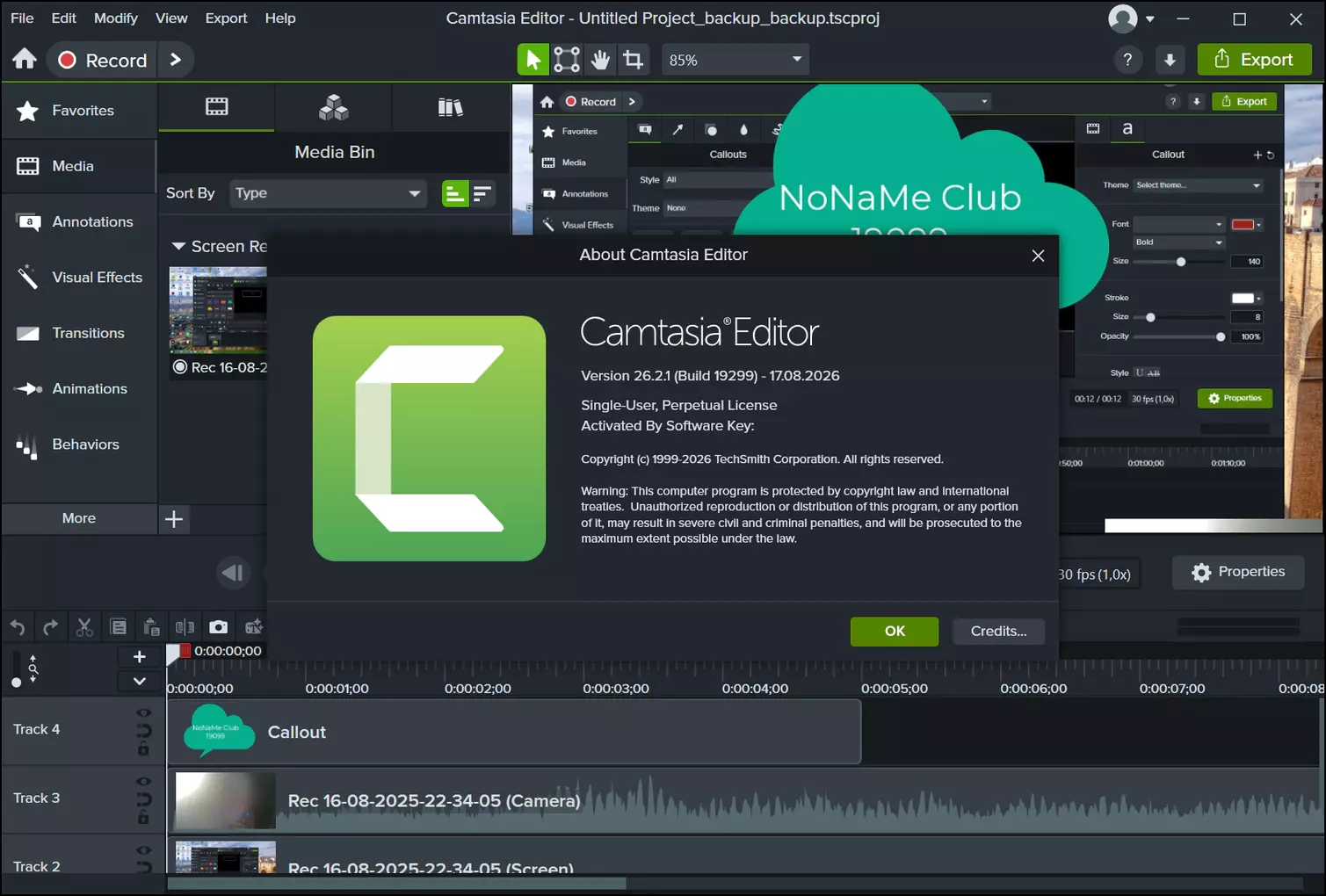This screenshot has height=896, width=1326.
Task: Click the timeline horizontal scrollbar
Action: point(397,884)
